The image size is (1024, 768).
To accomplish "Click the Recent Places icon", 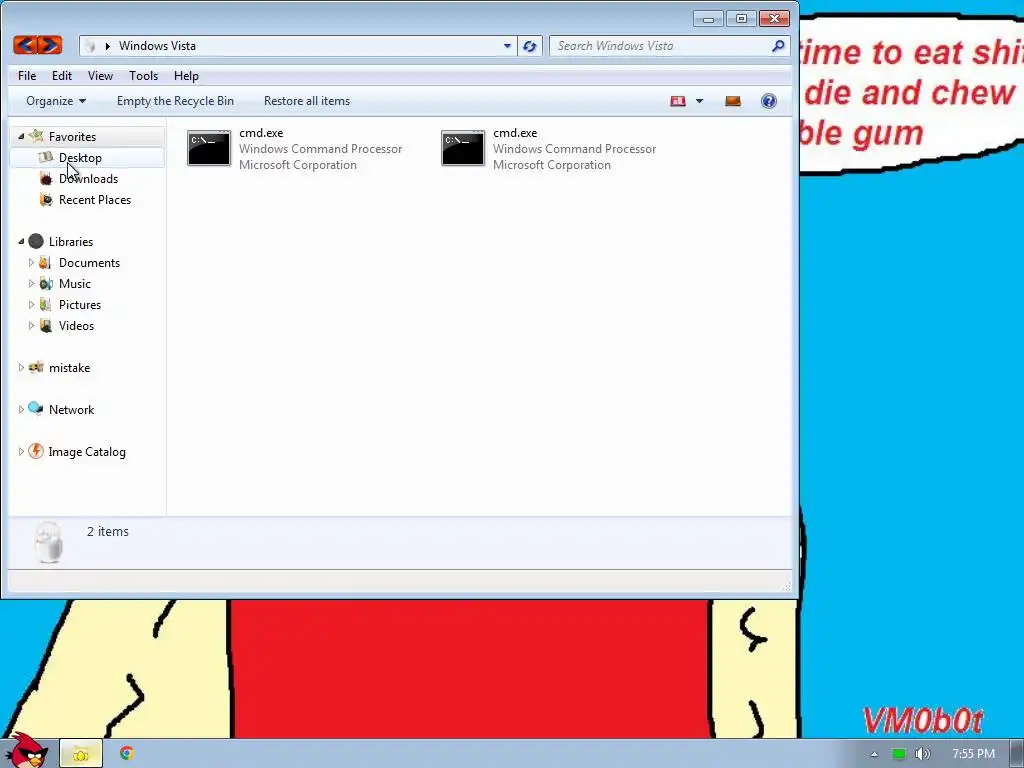I will pos(45,199).
